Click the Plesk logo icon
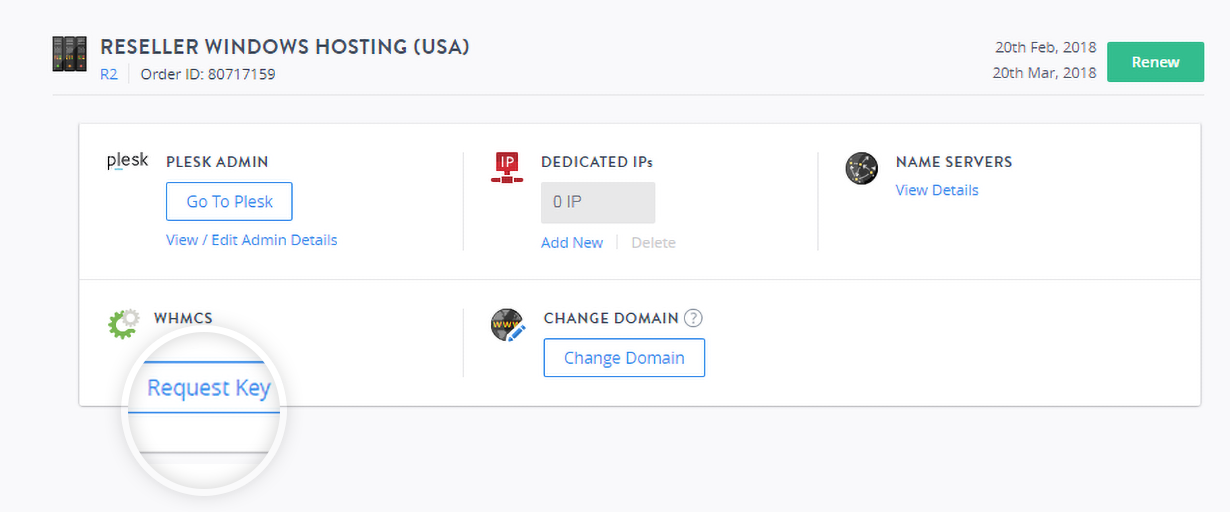1230x512 pixels. click(128, 161)
